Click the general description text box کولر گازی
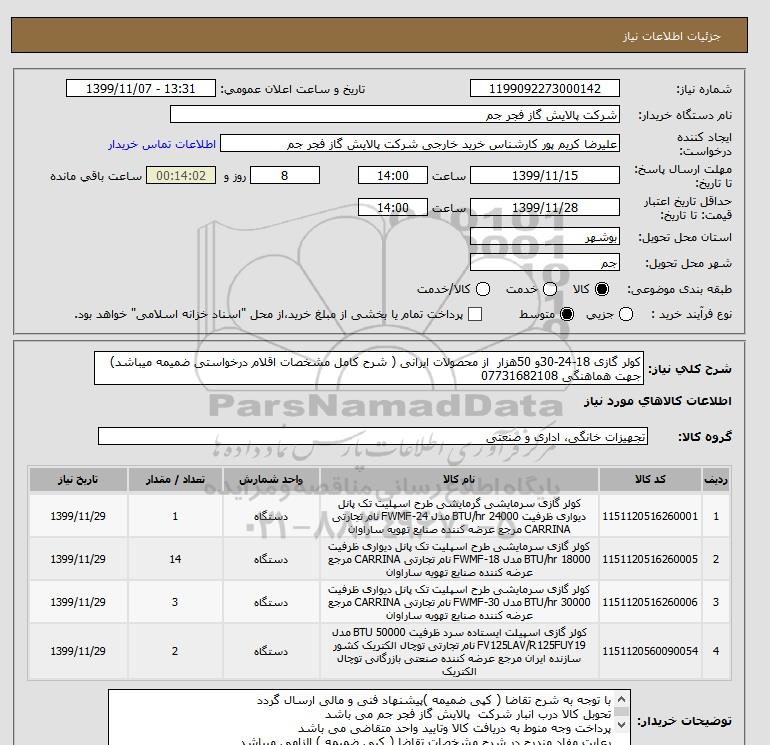Image resolution: width=770 pixels, height=745 pixels. (369, 368)
